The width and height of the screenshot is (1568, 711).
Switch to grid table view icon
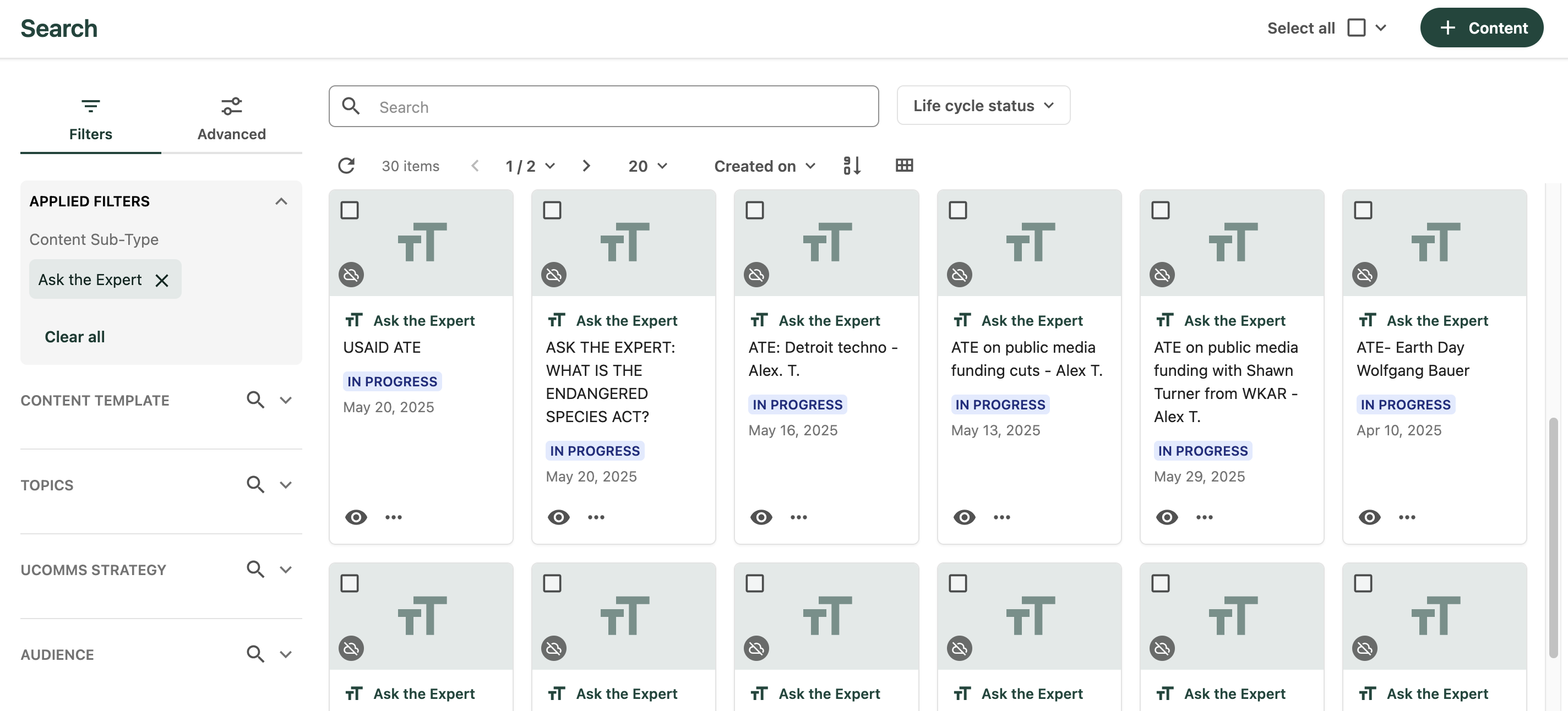[904, 166]
